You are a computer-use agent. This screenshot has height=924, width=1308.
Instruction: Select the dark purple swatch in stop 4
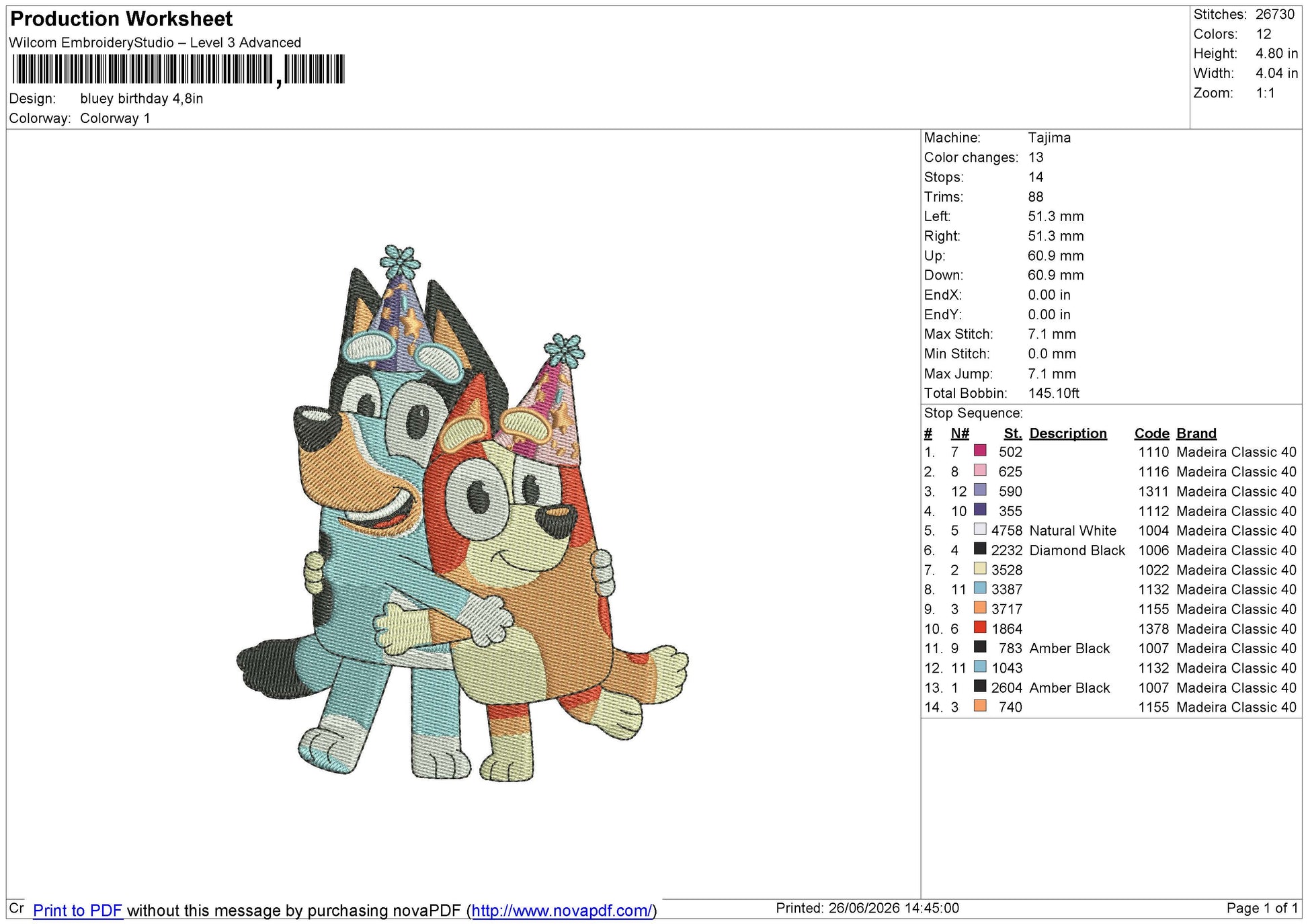pos(980,510)
